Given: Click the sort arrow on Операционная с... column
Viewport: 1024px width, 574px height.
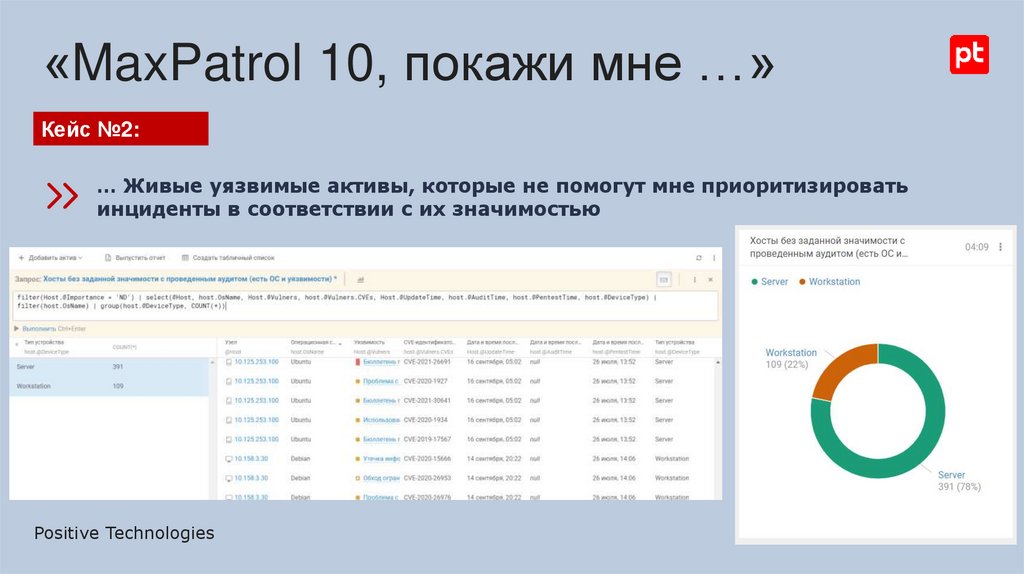Looking at the screenshot, I should click(x=340, y=343).
